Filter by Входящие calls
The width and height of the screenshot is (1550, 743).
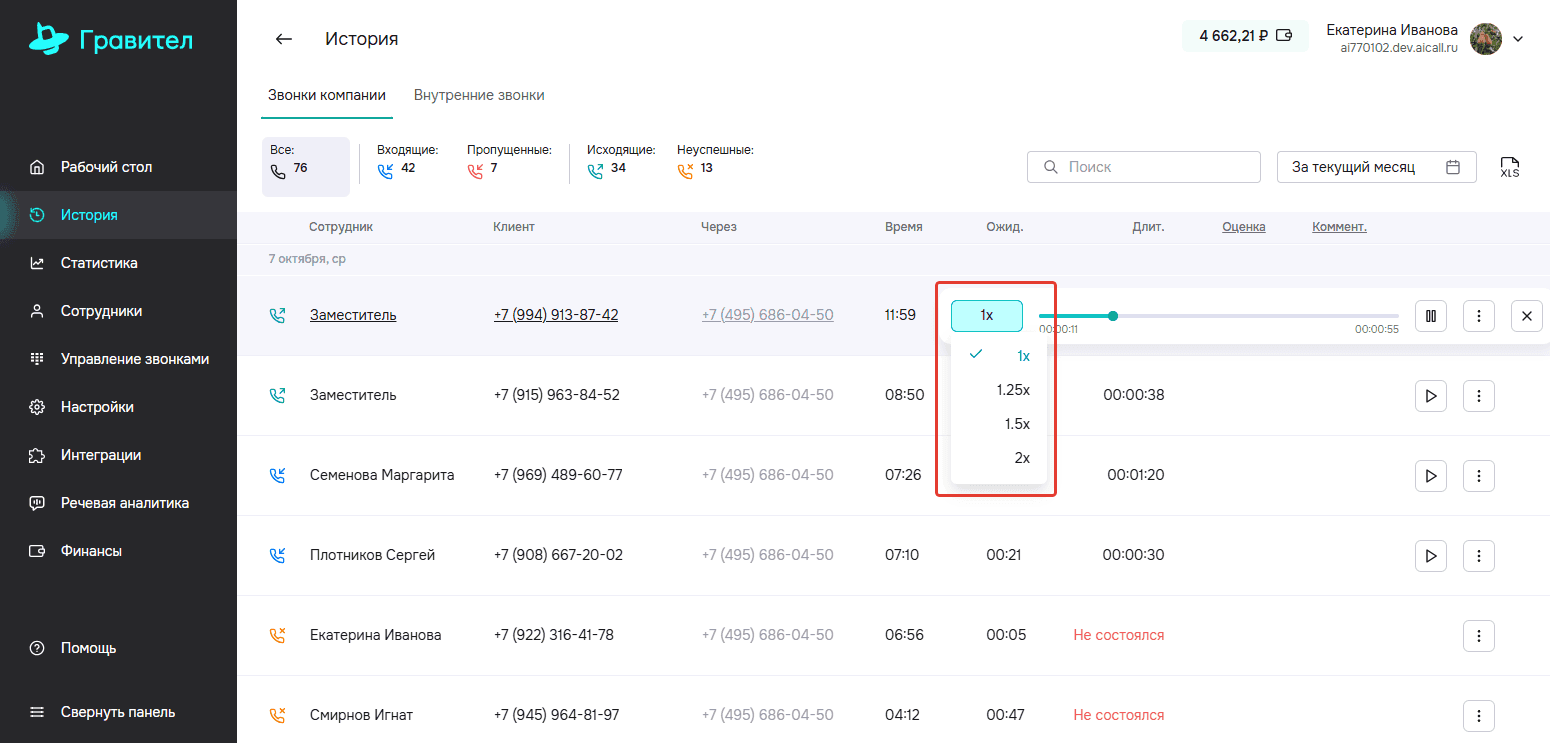click(x=408, y=160)
